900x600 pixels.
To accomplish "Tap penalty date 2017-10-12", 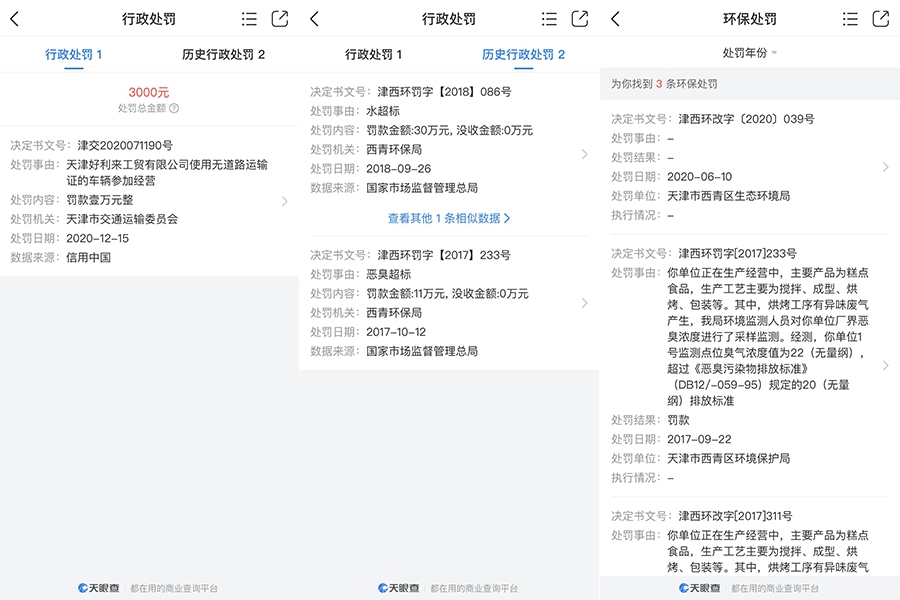I will (396, 332).
